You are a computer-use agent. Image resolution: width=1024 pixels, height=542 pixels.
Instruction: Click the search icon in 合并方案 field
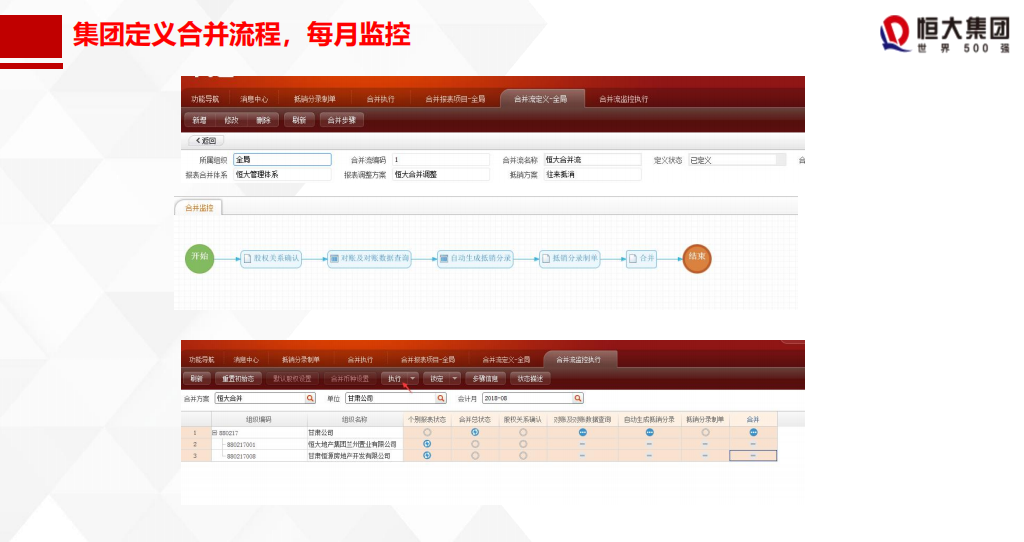pos(310,398)
